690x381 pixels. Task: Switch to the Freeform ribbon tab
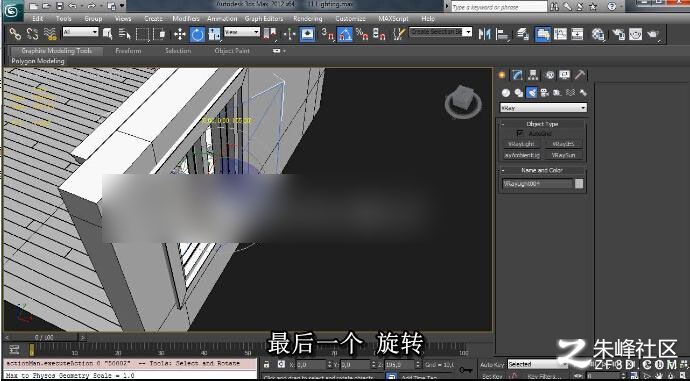[128, 51]
